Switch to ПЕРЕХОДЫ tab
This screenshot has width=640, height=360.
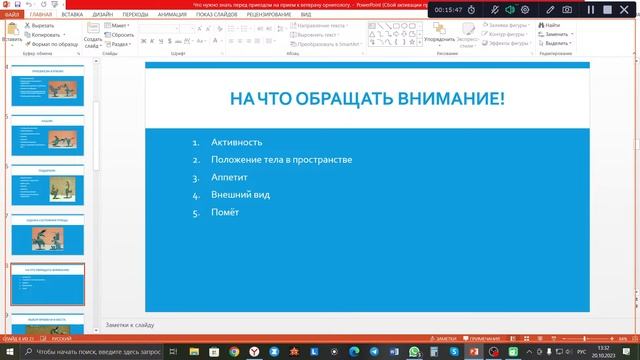136,14
